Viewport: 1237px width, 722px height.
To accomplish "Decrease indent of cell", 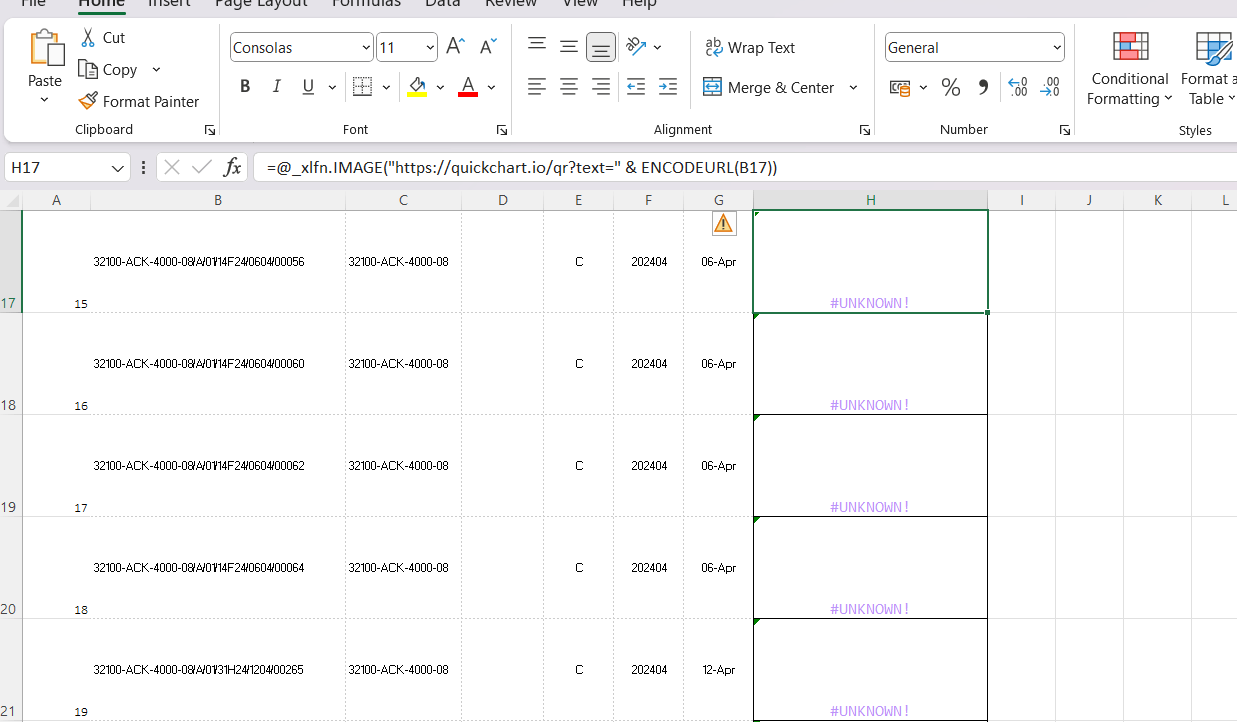I will 636,87.
